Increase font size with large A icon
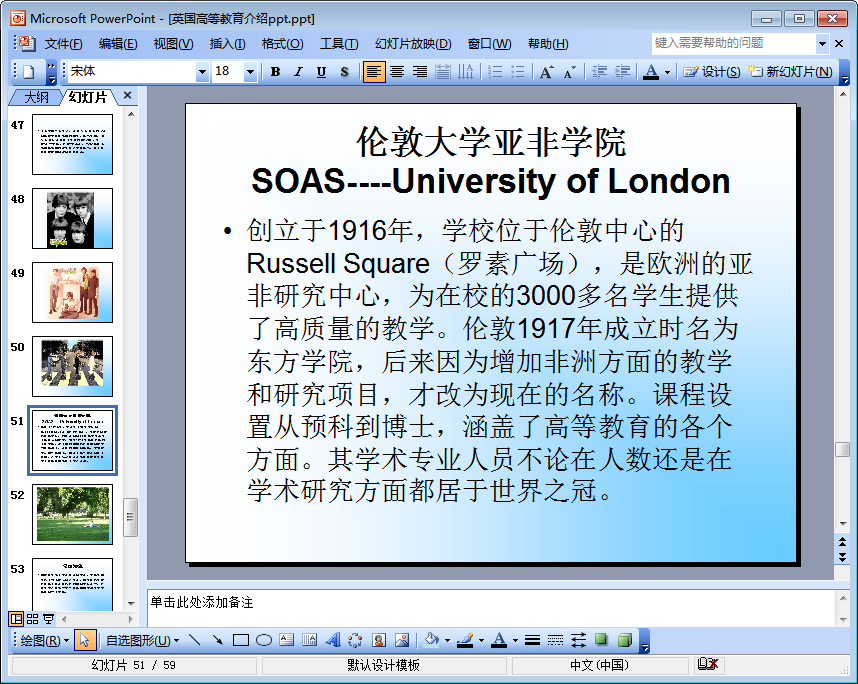The width and height of the screenshot is (858, 684). 546,72
